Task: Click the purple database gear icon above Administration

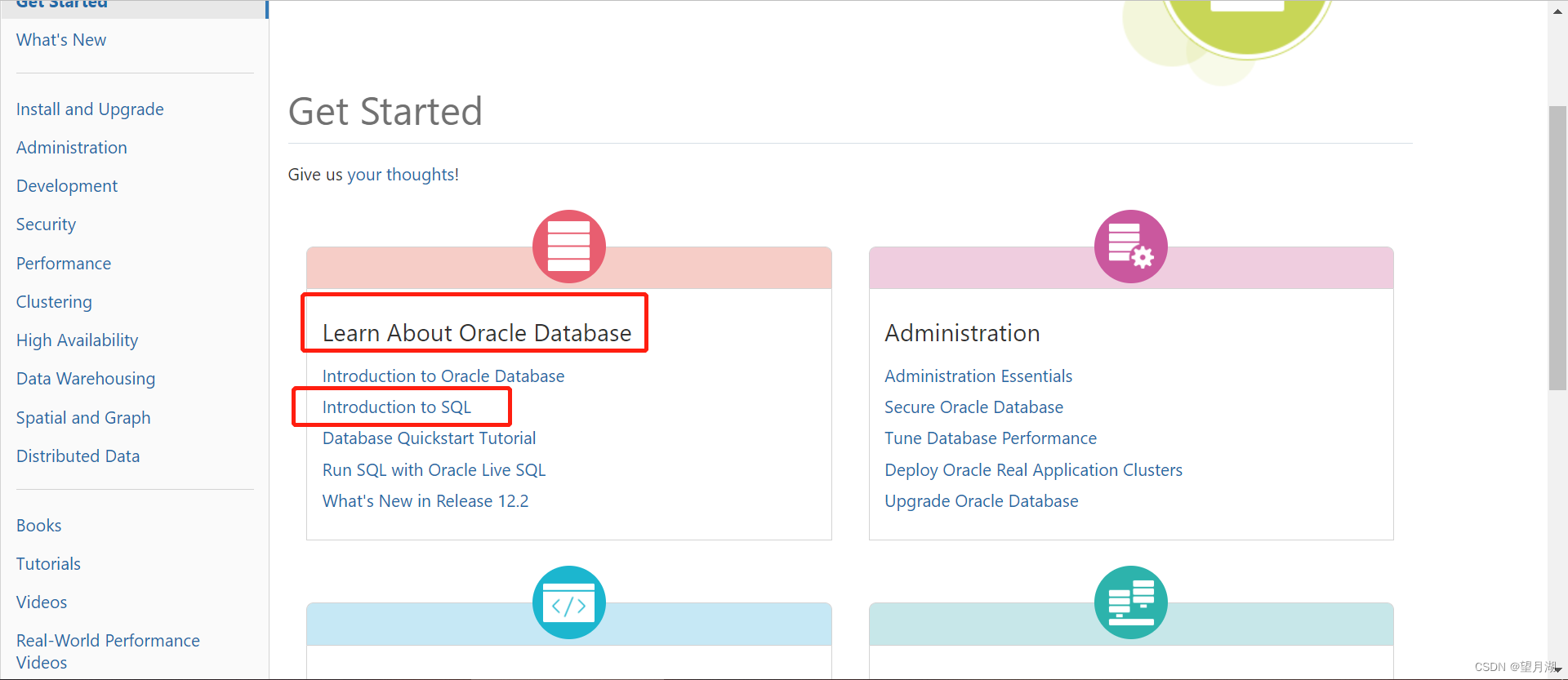Action: pos(1131,247)
